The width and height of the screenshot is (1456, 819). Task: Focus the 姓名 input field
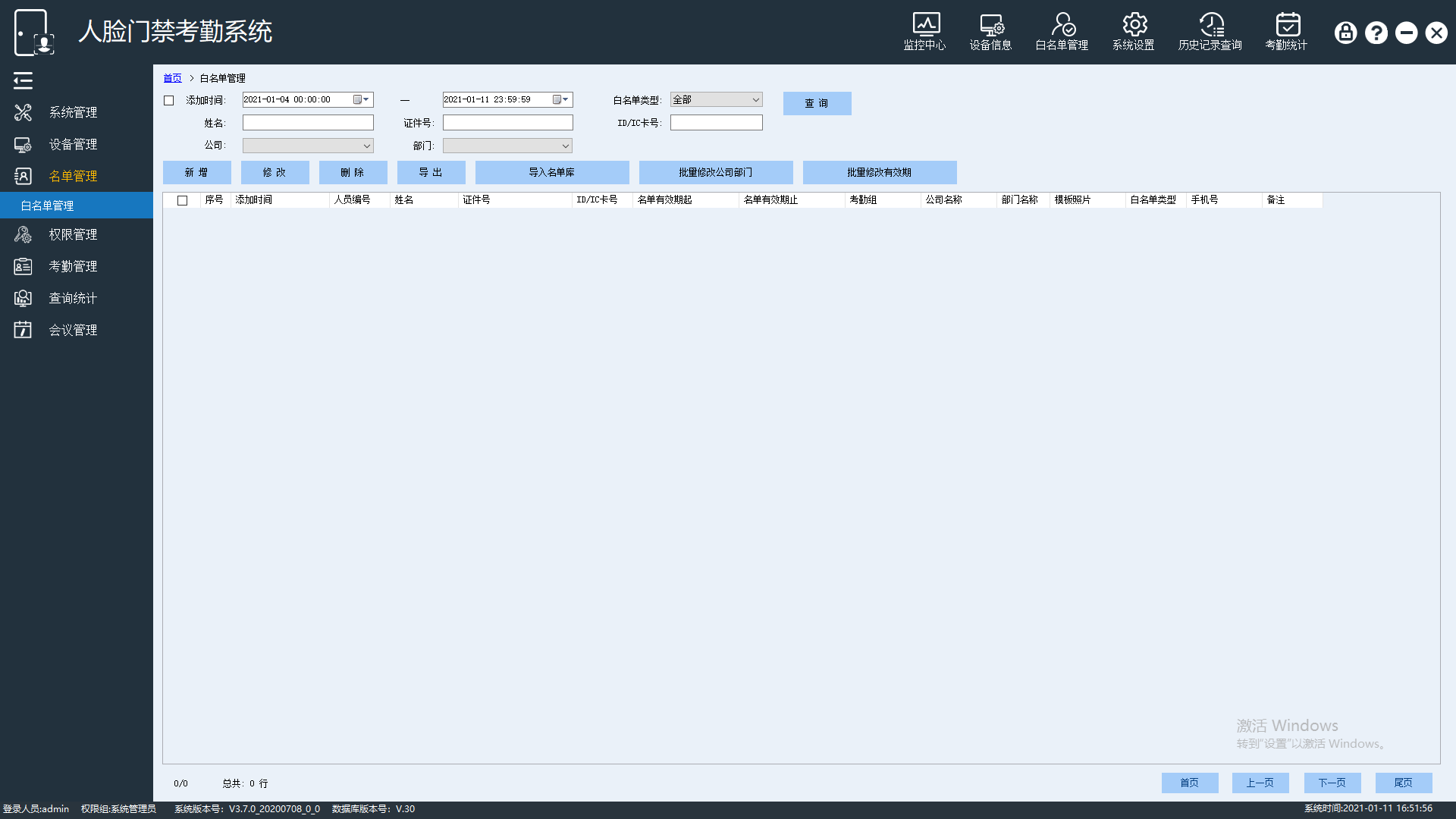point(308,122)
